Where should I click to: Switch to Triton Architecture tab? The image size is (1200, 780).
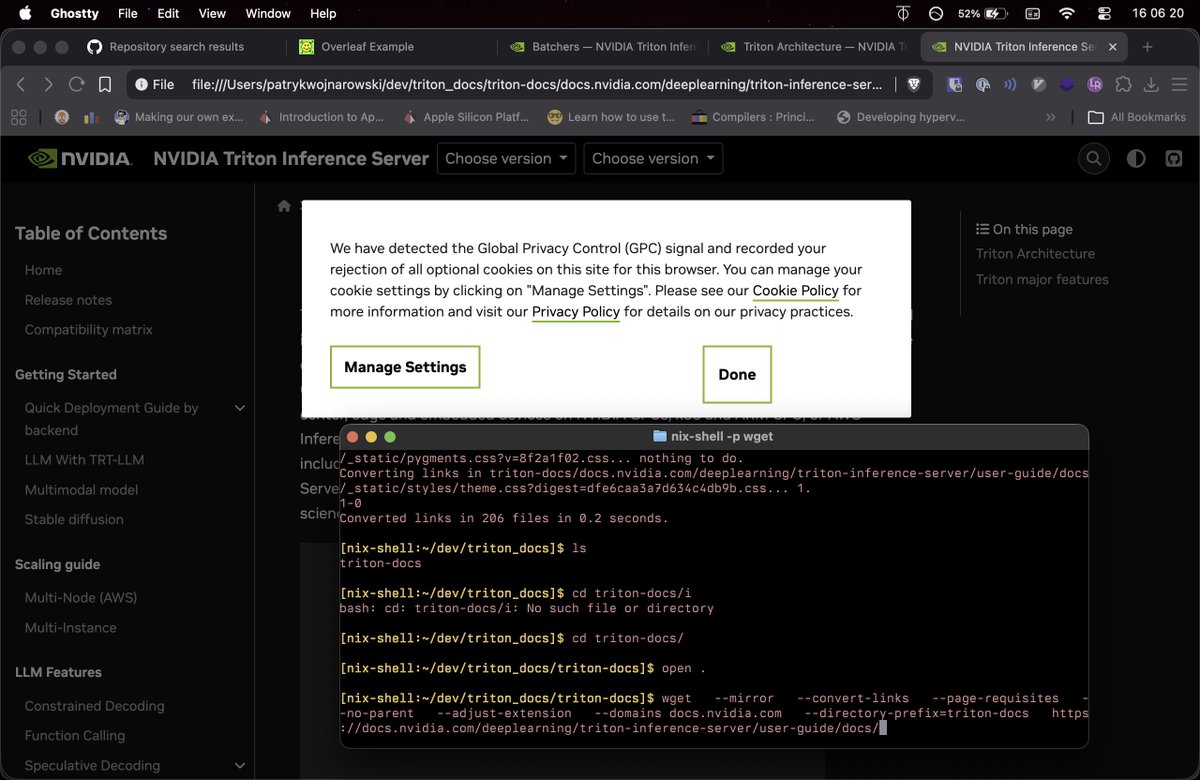click(812, 47)
